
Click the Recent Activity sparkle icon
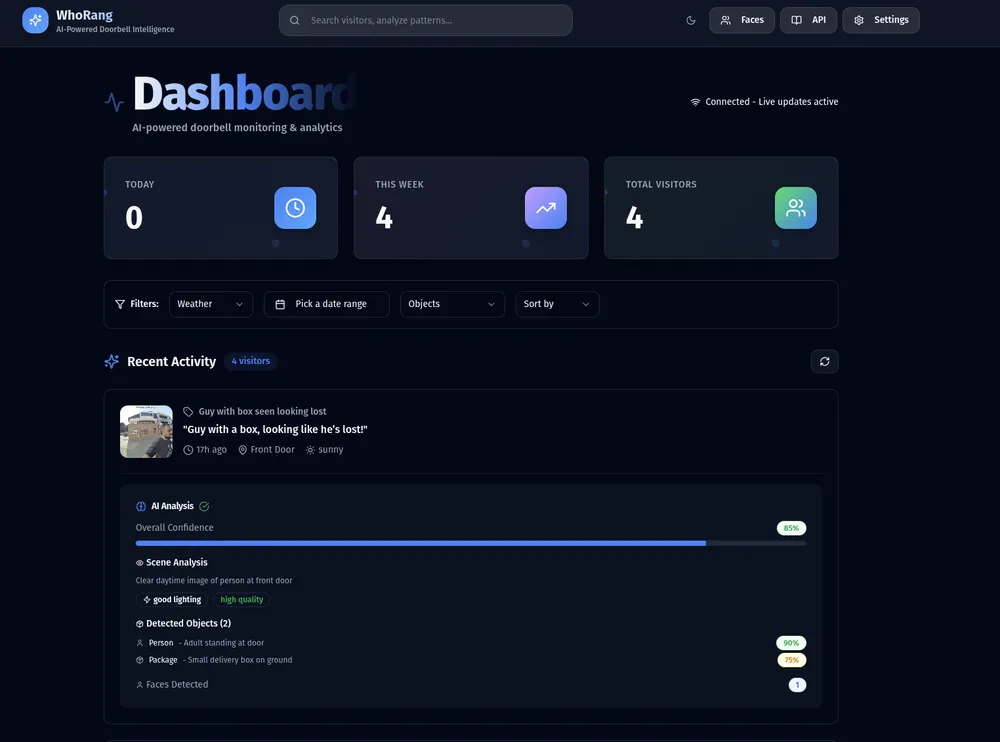(x=112, y=362)
